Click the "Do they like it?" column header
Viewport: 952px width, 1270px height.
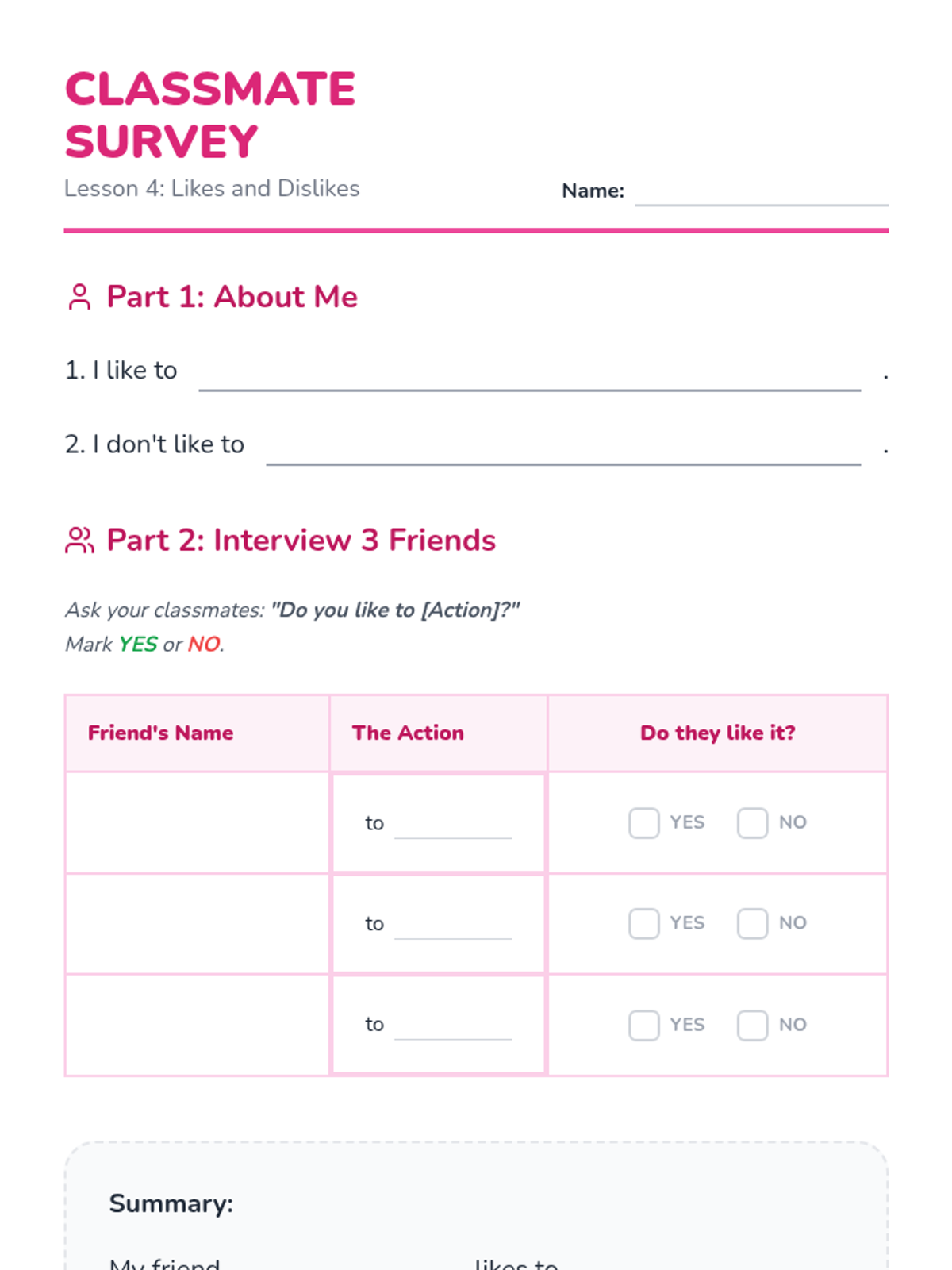717,733
